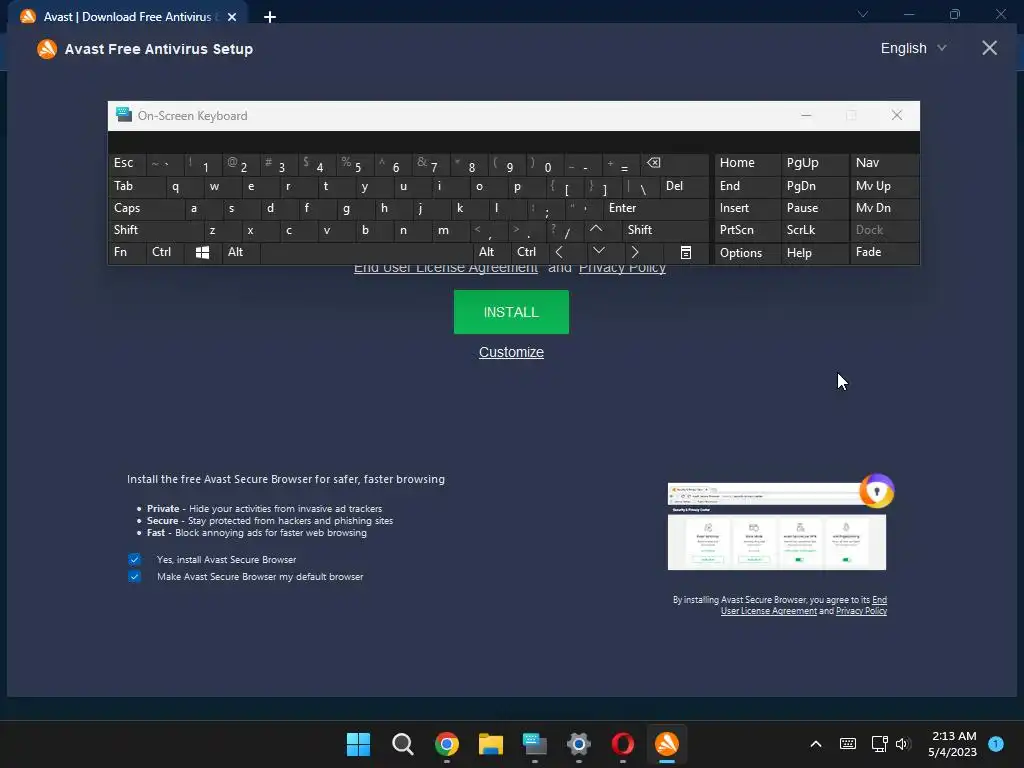Expand the English language dropdown
Viewport: 1024px width, 768px height.
tap(913, 48)
